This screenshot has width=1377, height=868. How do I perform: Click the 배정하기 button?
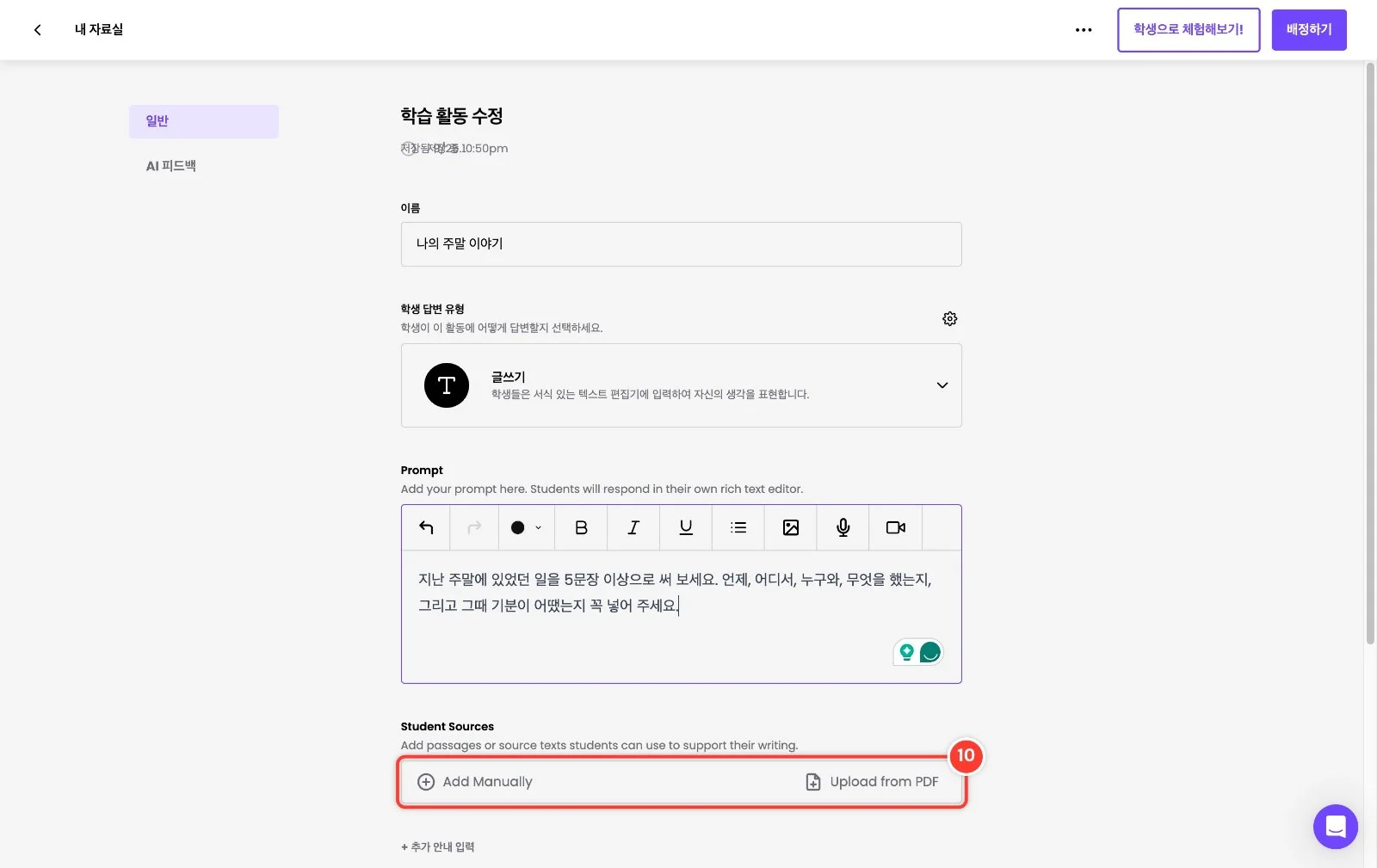click(1309, 30)
